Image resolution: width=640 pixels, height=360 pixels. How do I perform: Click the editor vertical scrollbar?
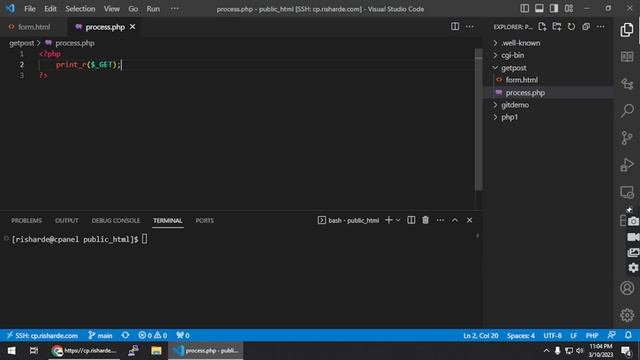[478, 119]
